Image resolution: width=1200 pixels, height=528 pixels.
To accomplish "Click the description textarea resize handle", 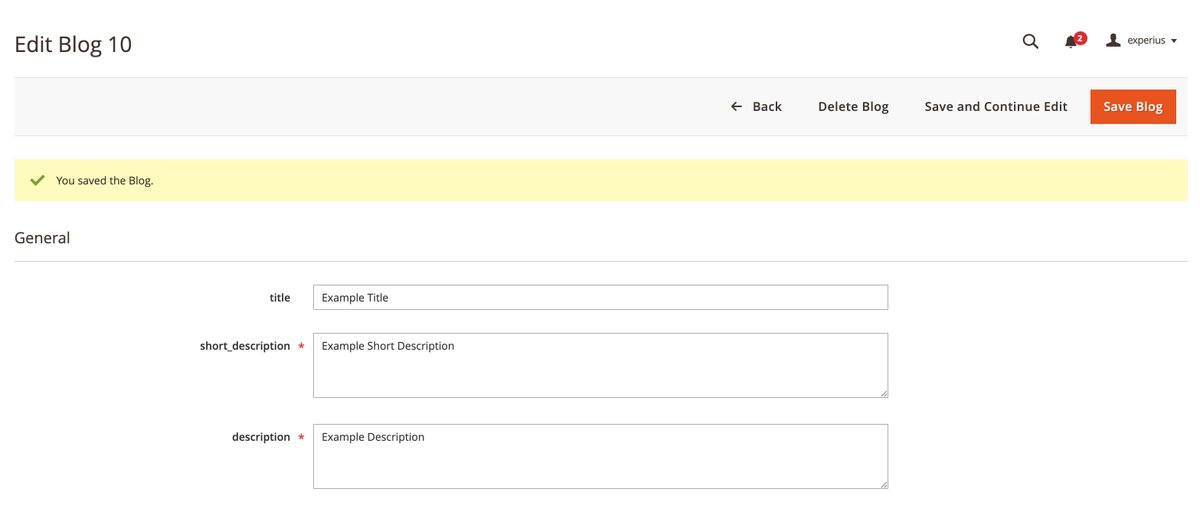I will [x=882, y=483].
